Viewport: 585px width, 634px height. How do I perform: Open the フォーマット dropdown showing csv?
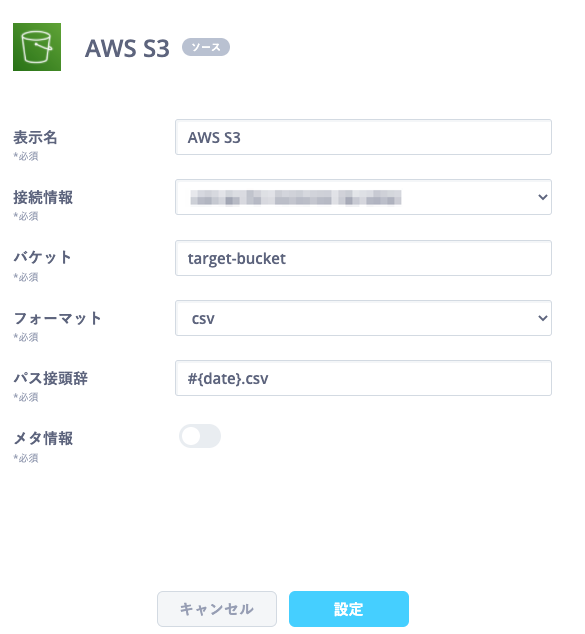pyautogui.click(x=363, y=318)
